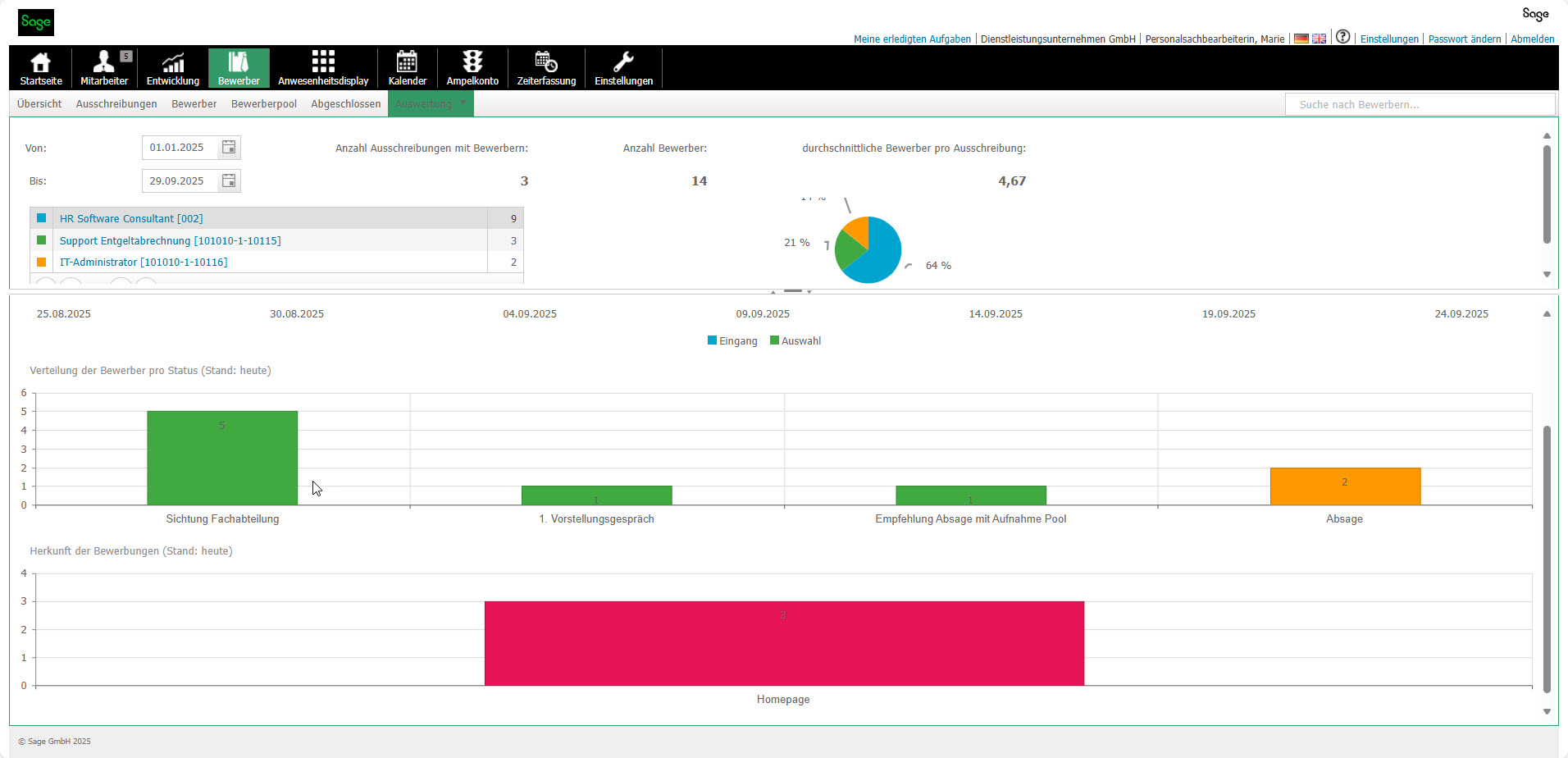Viewport: 1568px width, 758px height.
Task: Switch language with the English flag
Action: click(1319, 39)
